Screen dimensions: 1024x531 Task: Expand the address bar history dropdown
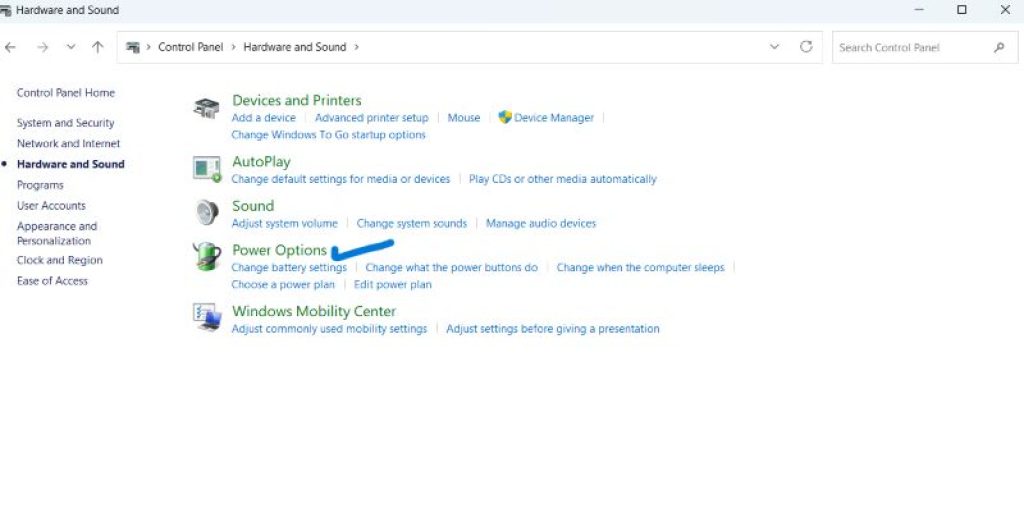pyautogui.click(x=775, y=47)
